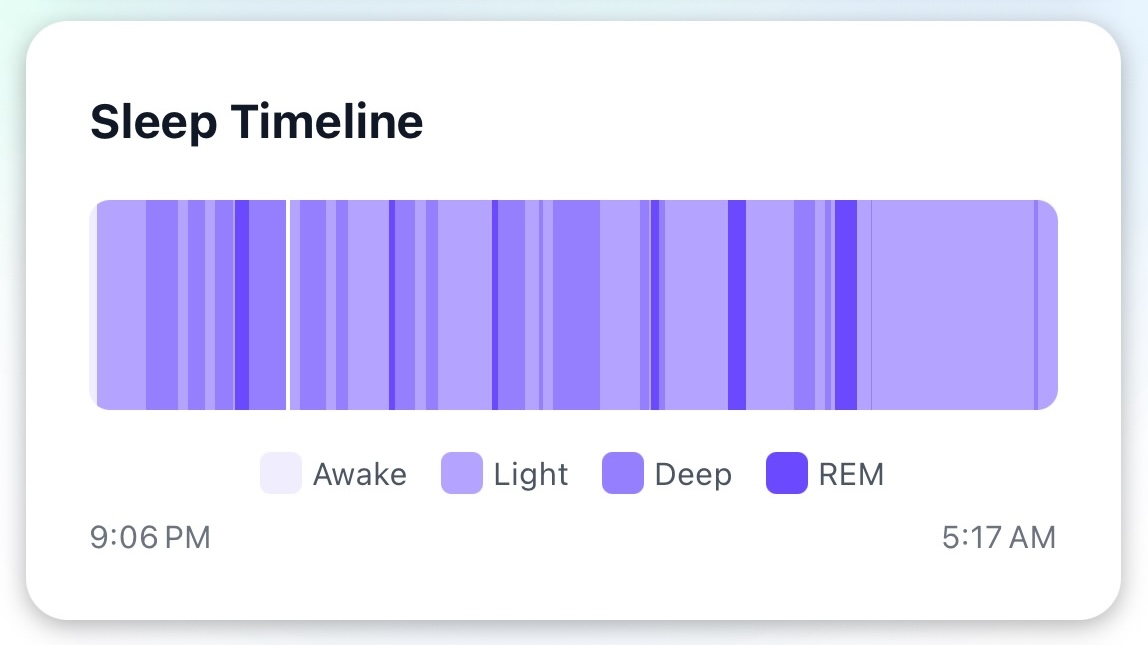1148x645 pixels.
Task: Click the Light legend color swatch
Action: pyautogui.click(x=462, y=473)
